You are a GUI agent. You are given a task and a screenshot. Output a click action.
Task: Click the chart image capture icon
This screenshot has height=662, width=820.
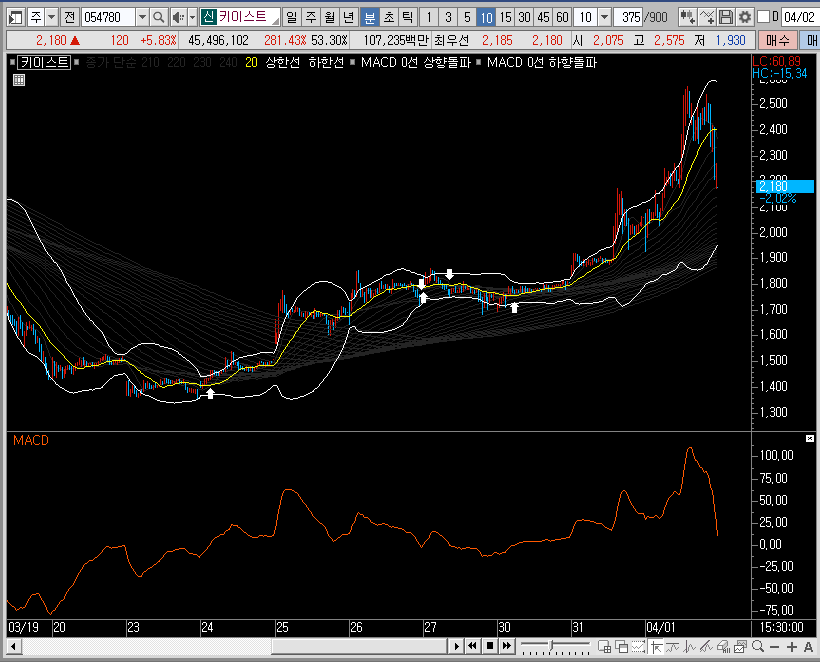click(740, 647)
